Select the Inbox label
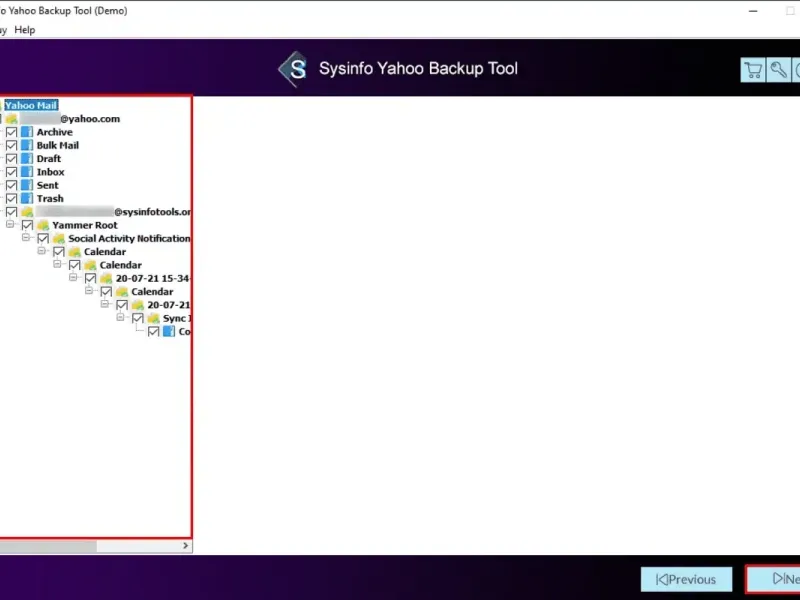800x600 pixels. click(x=51, y=172)
